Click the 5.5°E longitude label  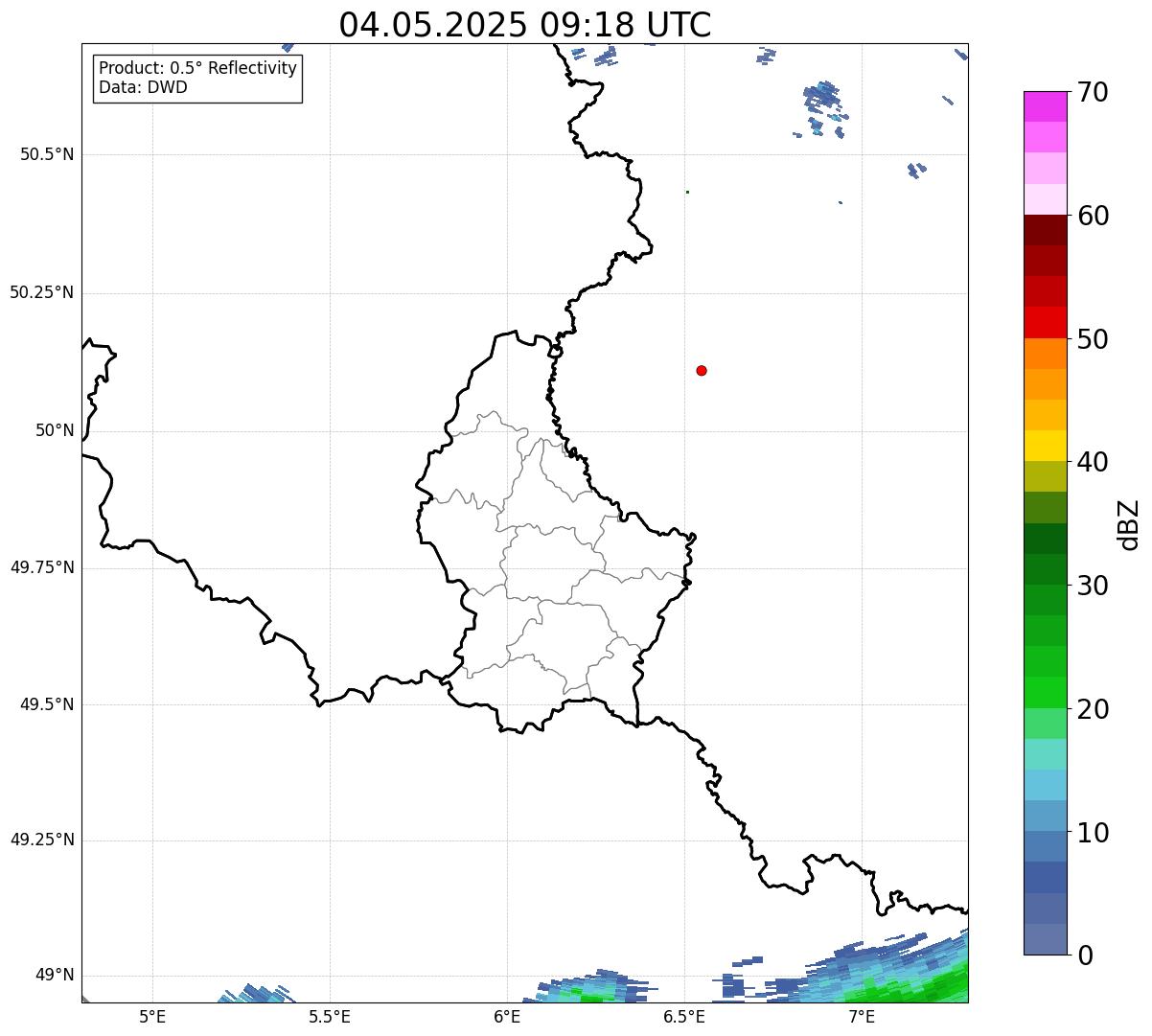click(x=330, y=1016)
